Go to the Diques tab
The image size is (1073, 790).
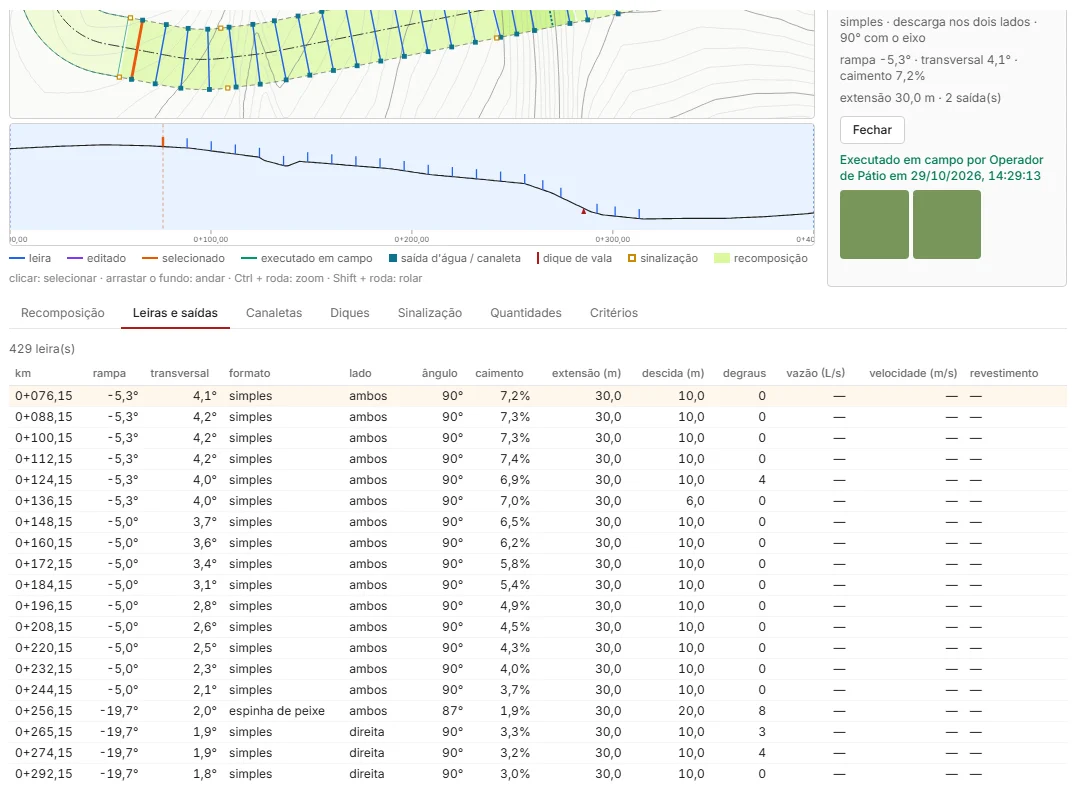pos(350,313)
